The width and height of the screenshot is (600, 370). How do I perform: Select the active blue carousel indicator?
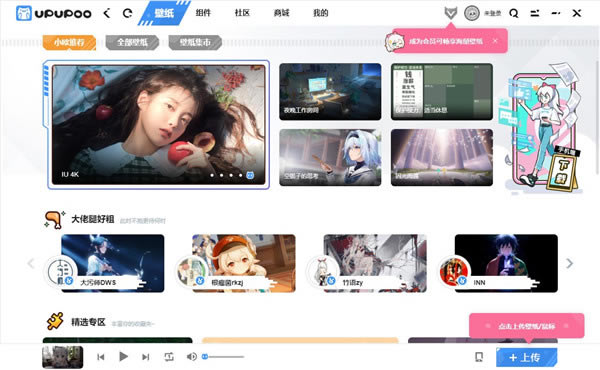point(250,175)
